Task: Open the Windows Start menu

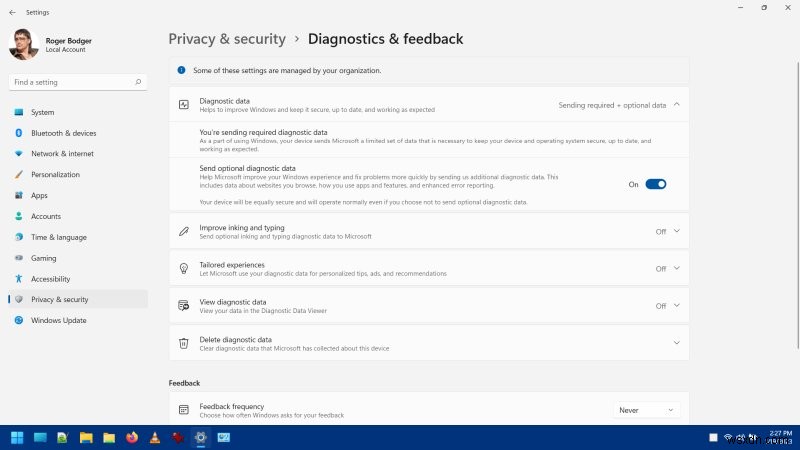Action: tap(17, 438)
